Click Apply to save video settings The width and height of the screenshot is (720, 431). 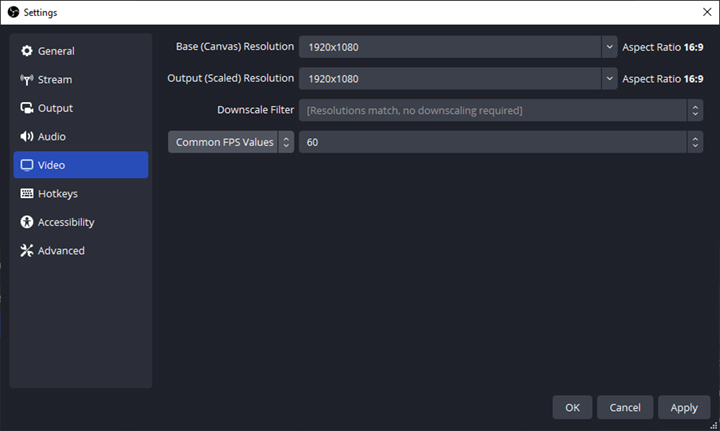pos(684,407)
